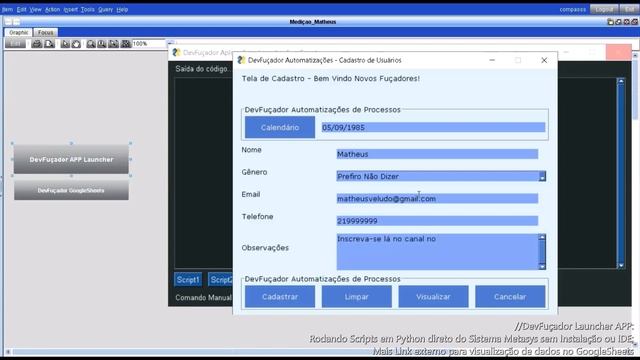Click the Logout button

point(604,9)
